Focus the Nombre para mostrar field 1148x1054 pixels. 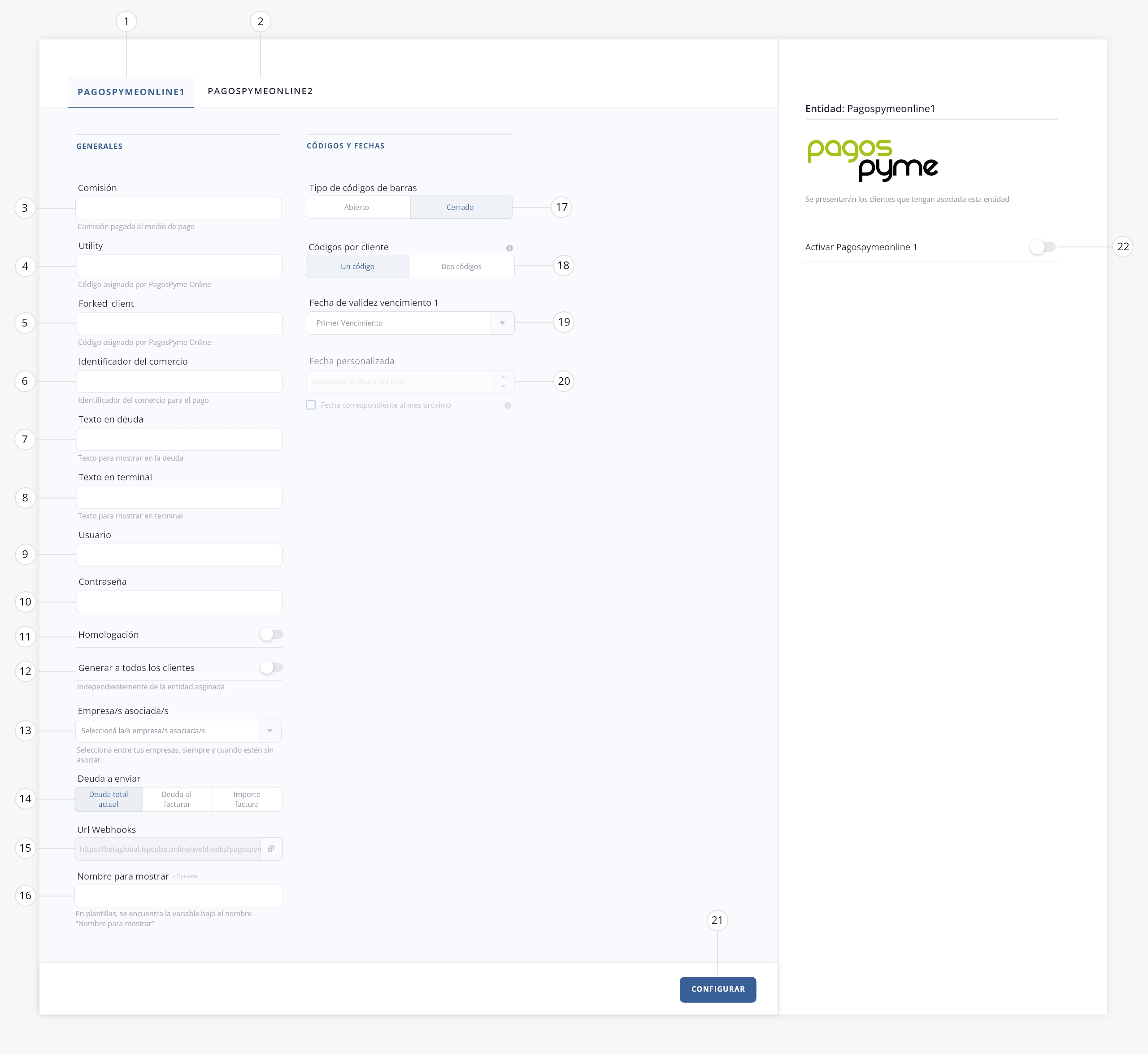point(178,895)
